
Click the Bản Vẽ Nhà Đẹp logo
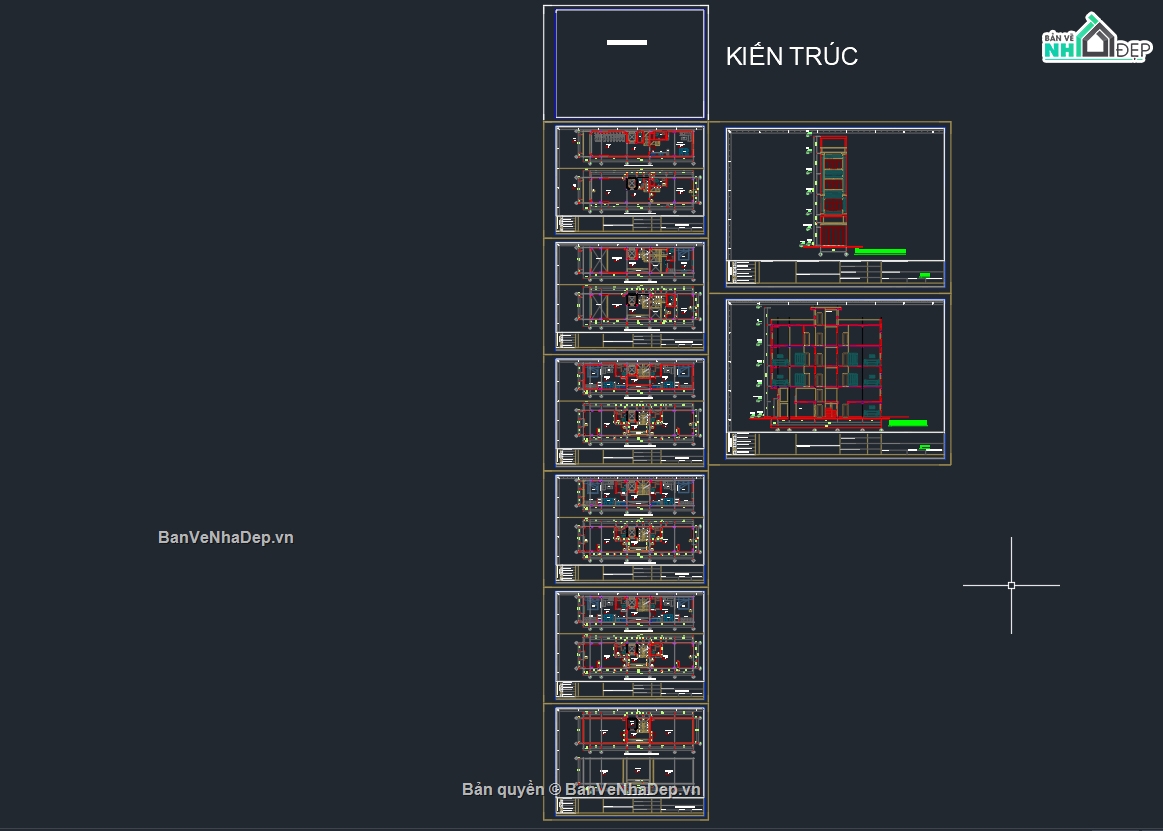click(1094, 40)
